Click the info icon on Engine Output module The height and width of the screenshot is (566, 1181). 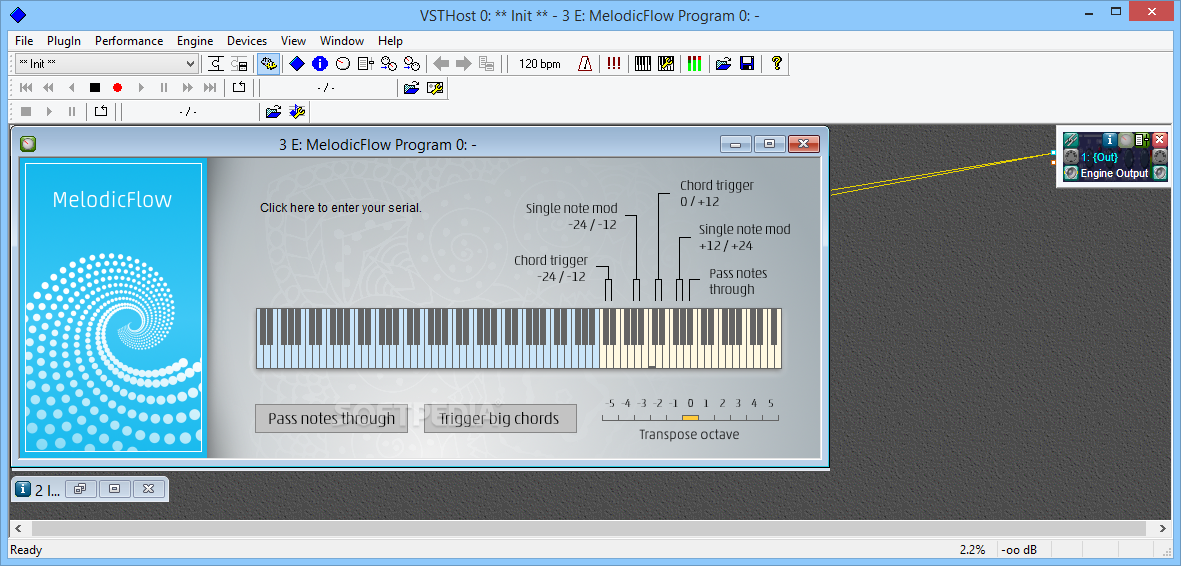(x=1110, y=139)
